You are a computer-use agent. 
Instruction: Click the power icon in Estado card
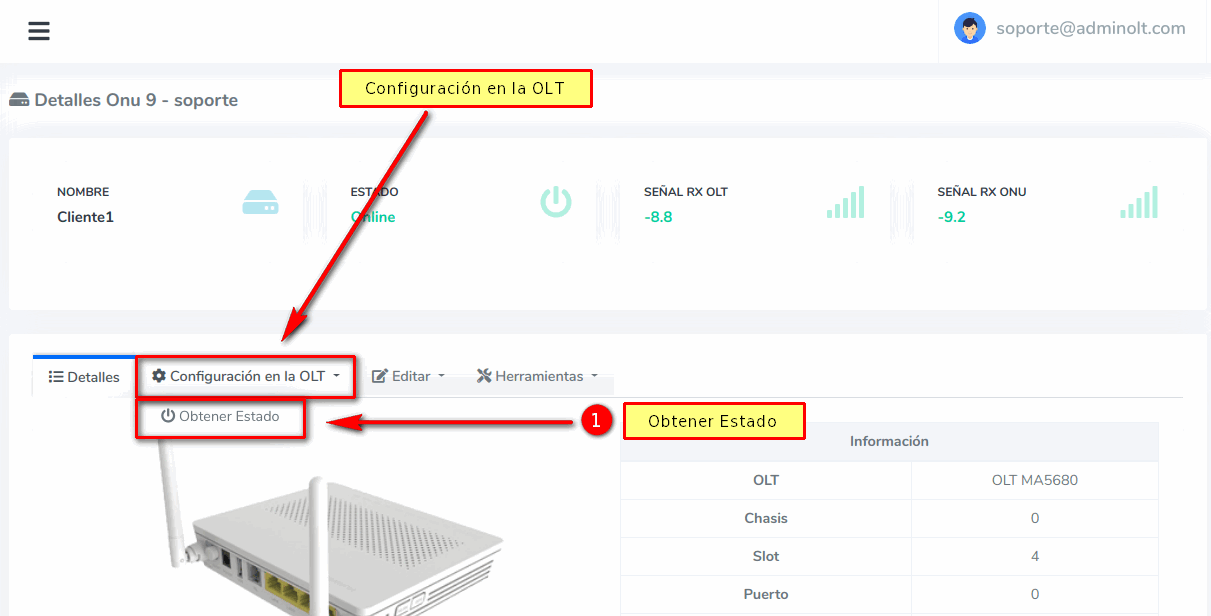pyautogui.click(x=555, y=202)
